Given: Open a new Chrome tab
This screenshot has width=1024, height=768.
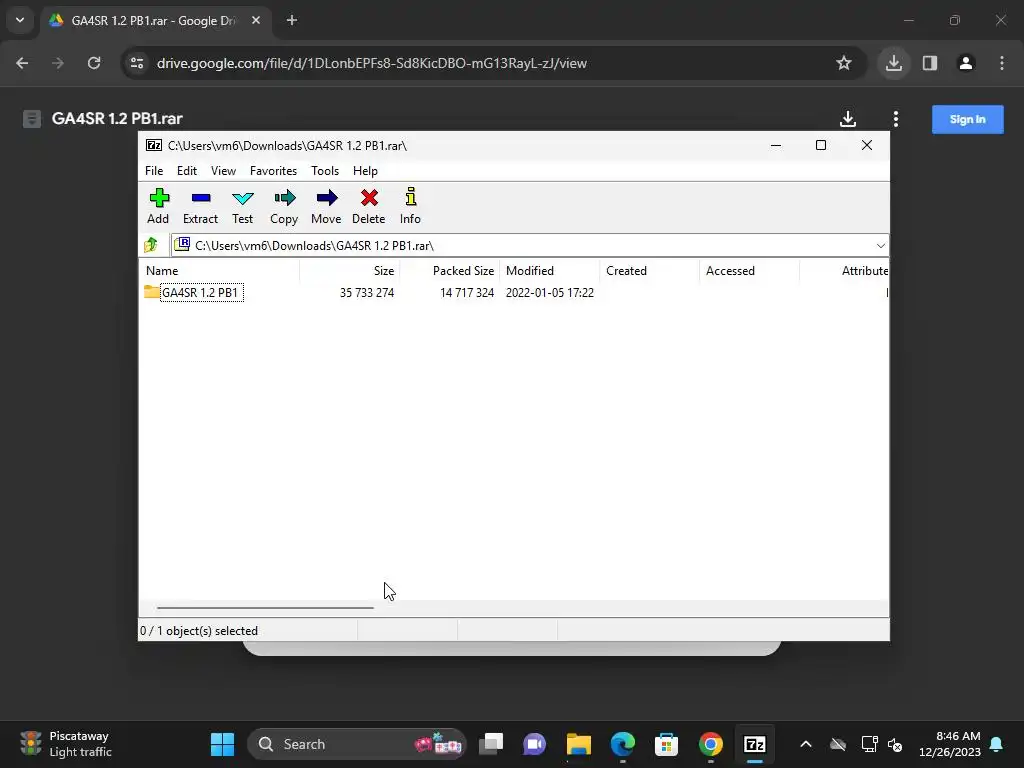Looking at the screenshot, I should (x=292, y=21).
